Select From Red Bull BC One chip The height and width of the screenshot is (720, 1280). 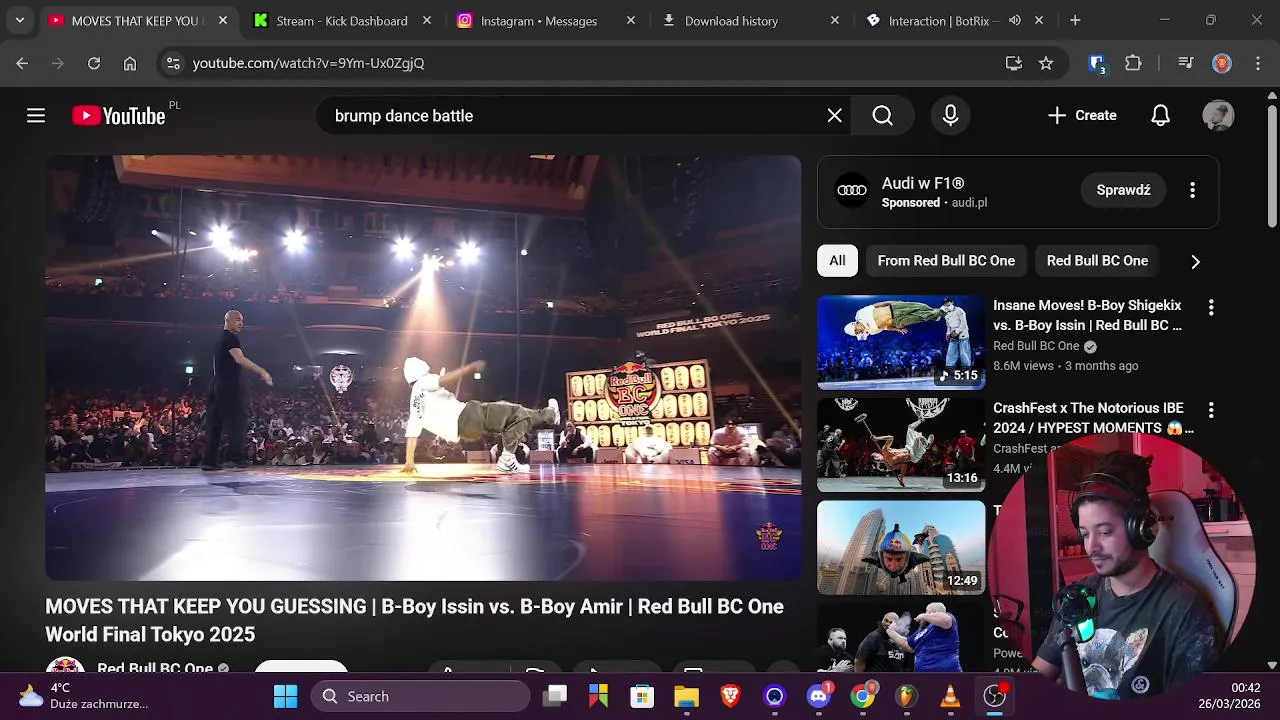[x=946, y=261]
